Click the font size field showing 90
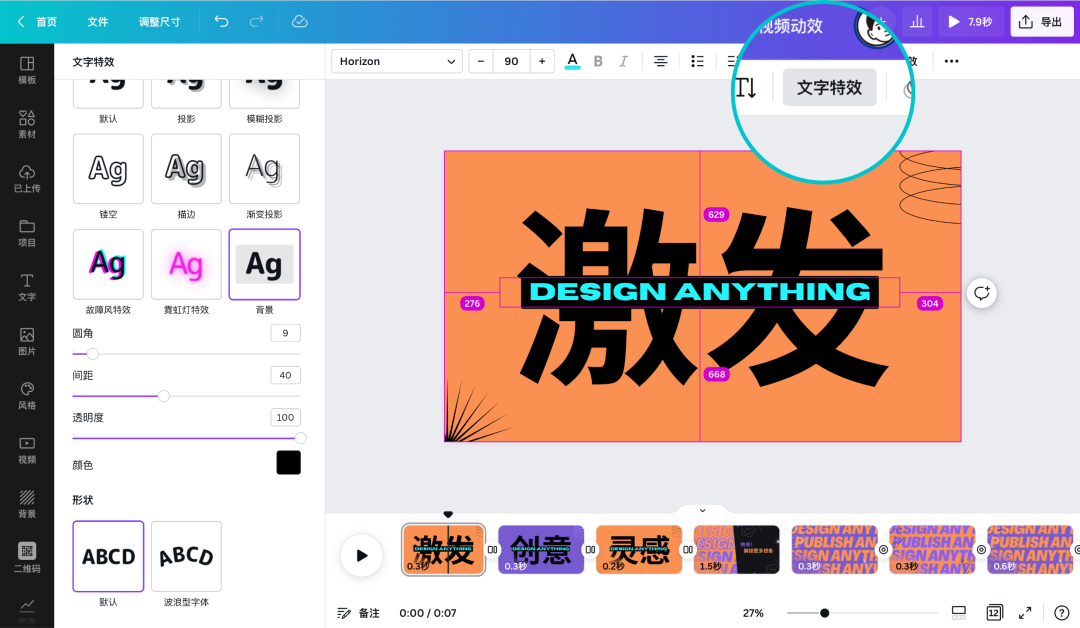The width and height of the screenshot is (1080, 628). pos(511,61)
